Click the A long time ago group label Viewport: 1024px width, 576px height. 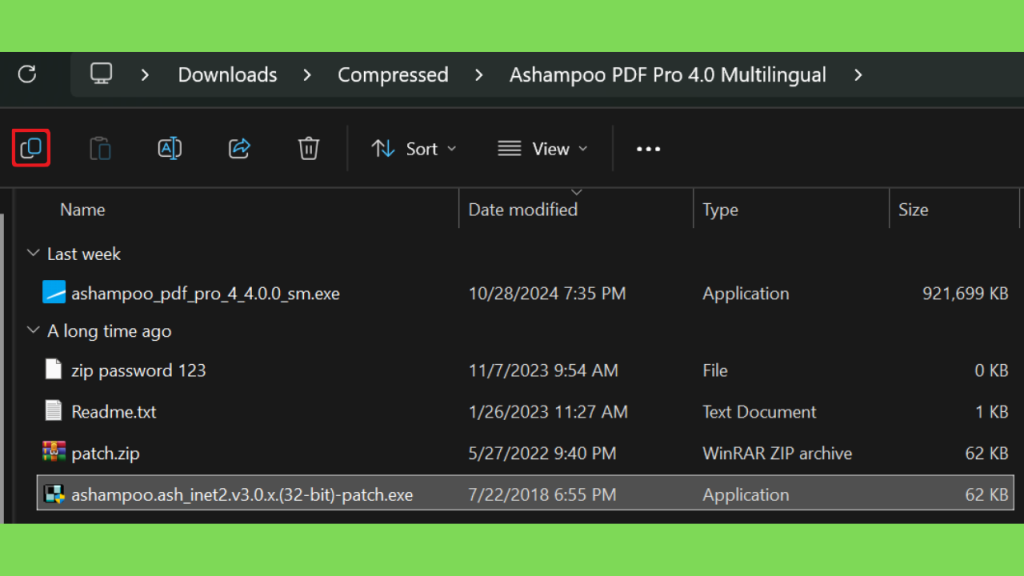point(109,331)
